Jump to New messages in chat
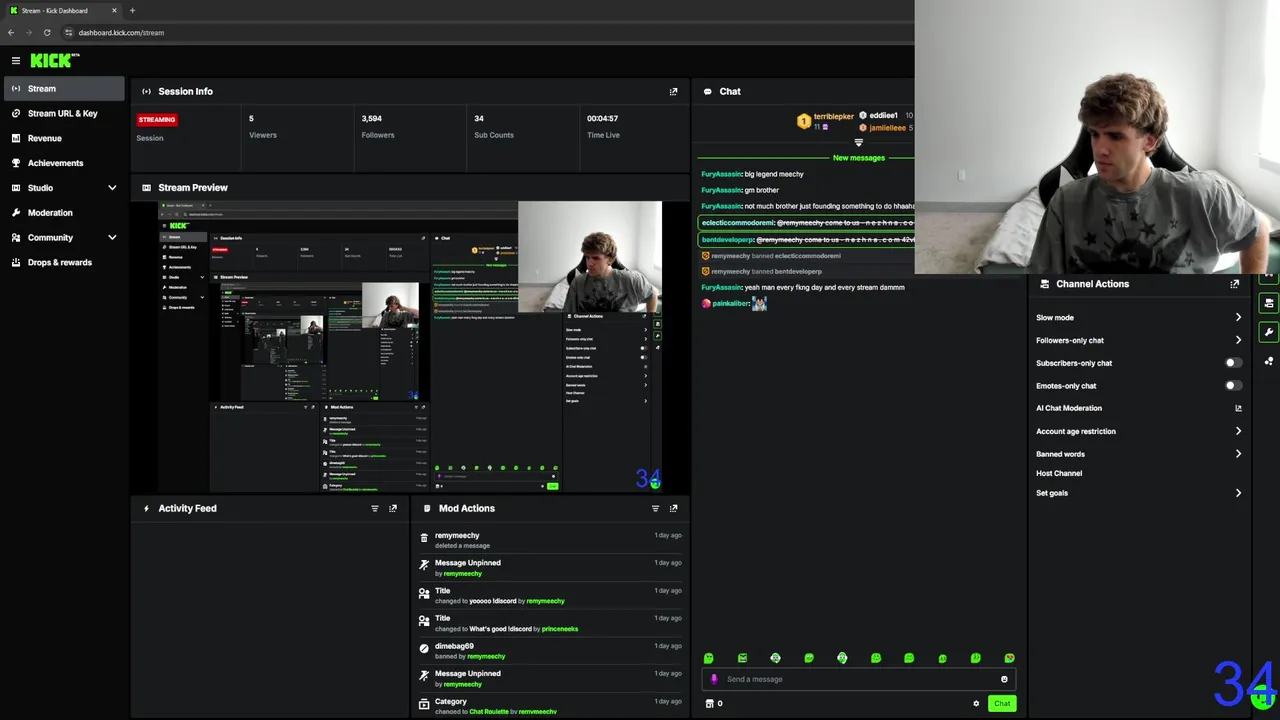 coord(858,158)
